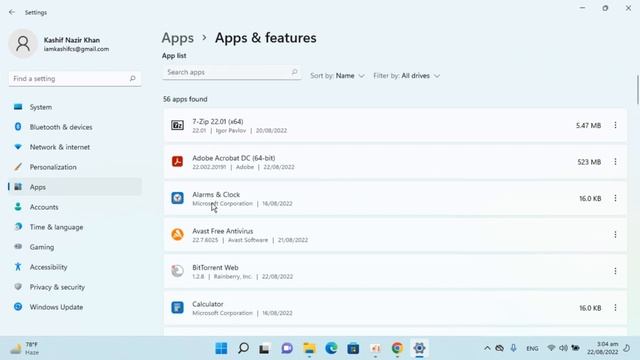The image size is (640, 360).
Task: Open options menu for Avast Free Antivirus
Action: pos(615,235)
